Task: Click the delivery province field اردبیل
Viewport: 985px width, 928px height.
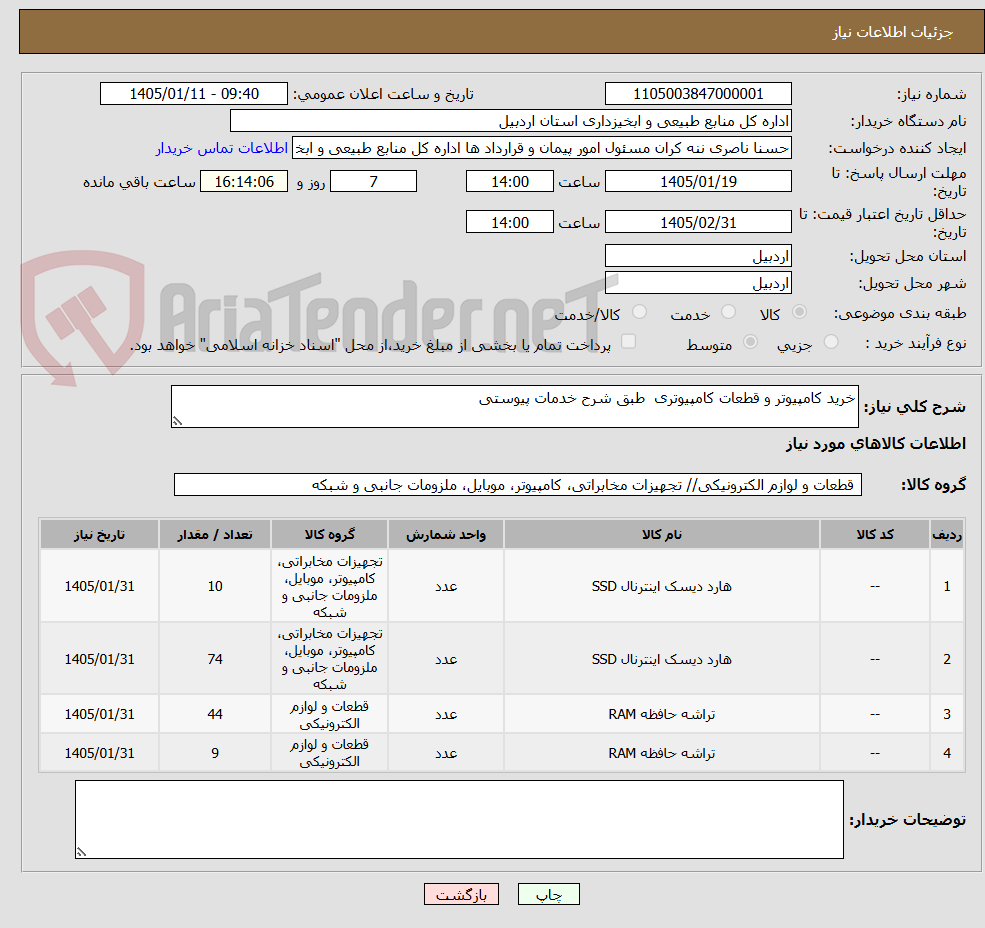Action: pyautogui.click(x=698, y=256)
